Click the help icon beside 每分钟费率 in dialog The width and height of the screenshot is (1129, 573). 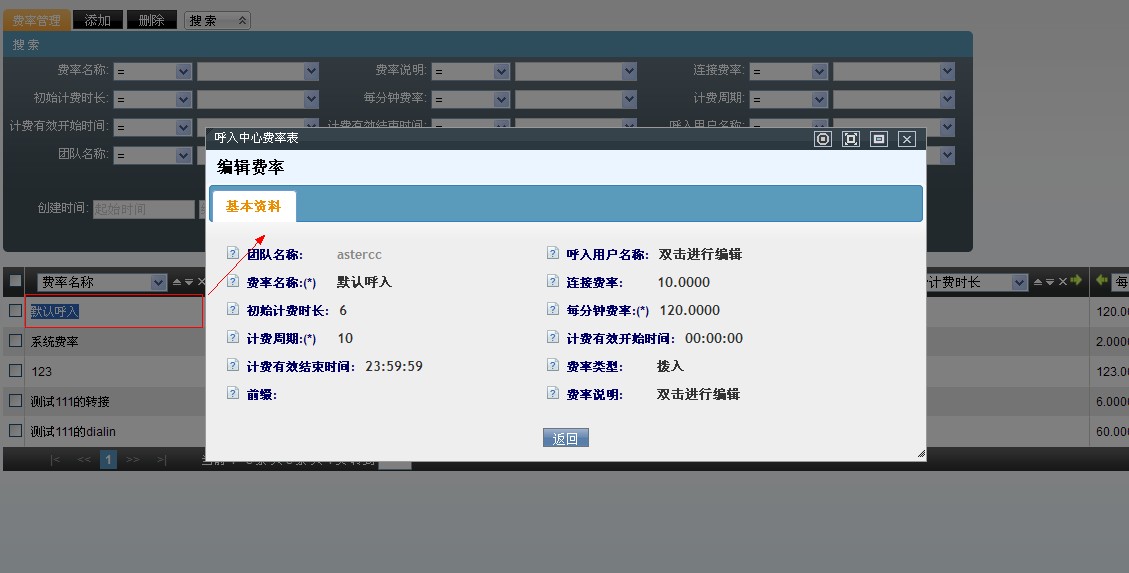(553, 310)
